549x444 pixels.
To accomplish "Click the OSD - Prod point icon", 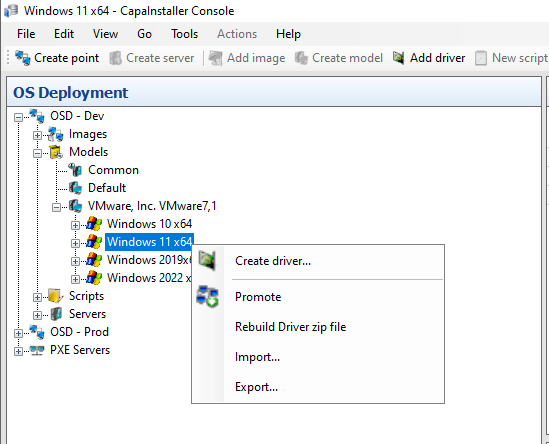I will 37,332.
